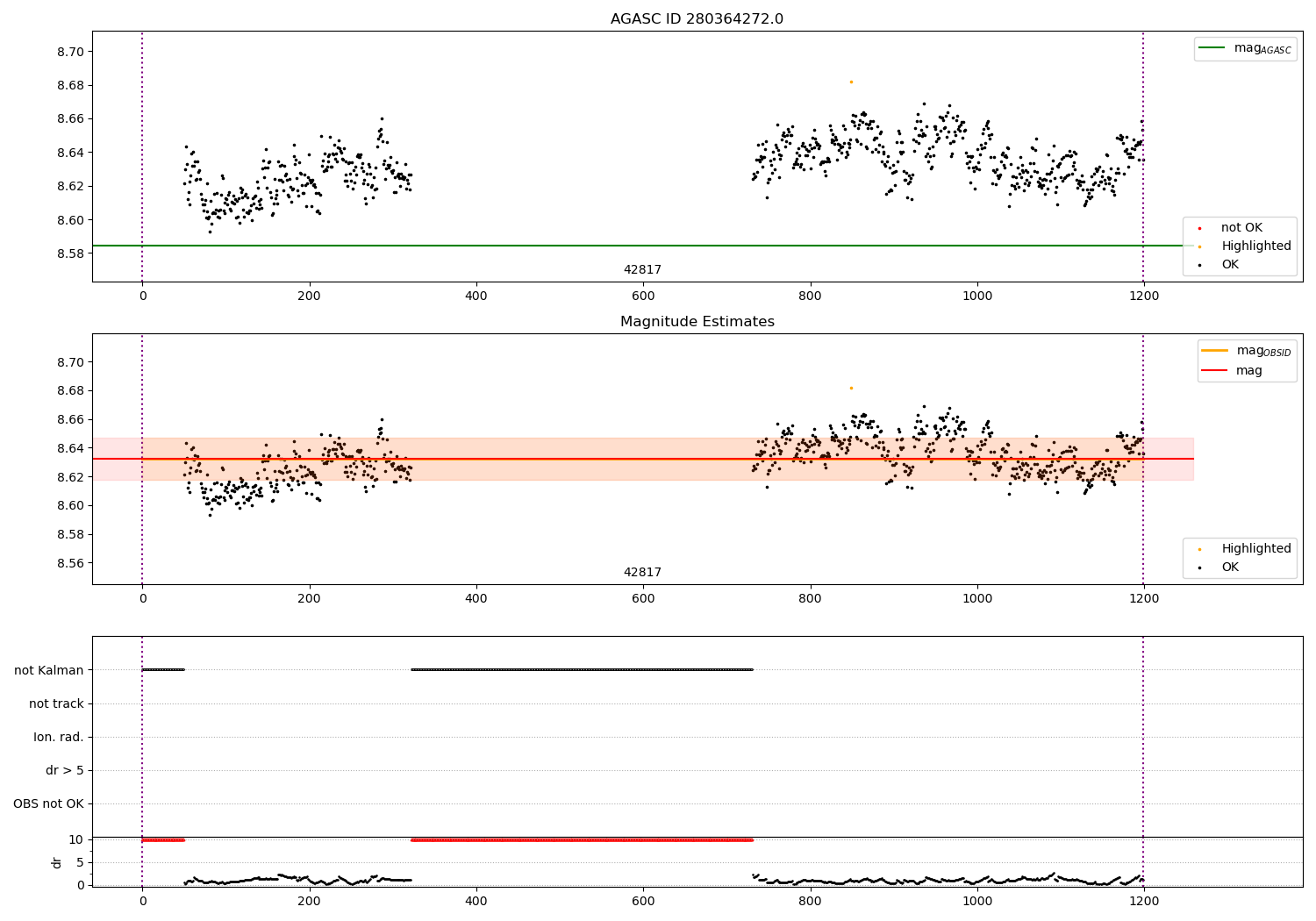Viewport: 1316px width, 921px height.
Task: Click the 'dr > 5' row label
Action: (x=65, y=770)
